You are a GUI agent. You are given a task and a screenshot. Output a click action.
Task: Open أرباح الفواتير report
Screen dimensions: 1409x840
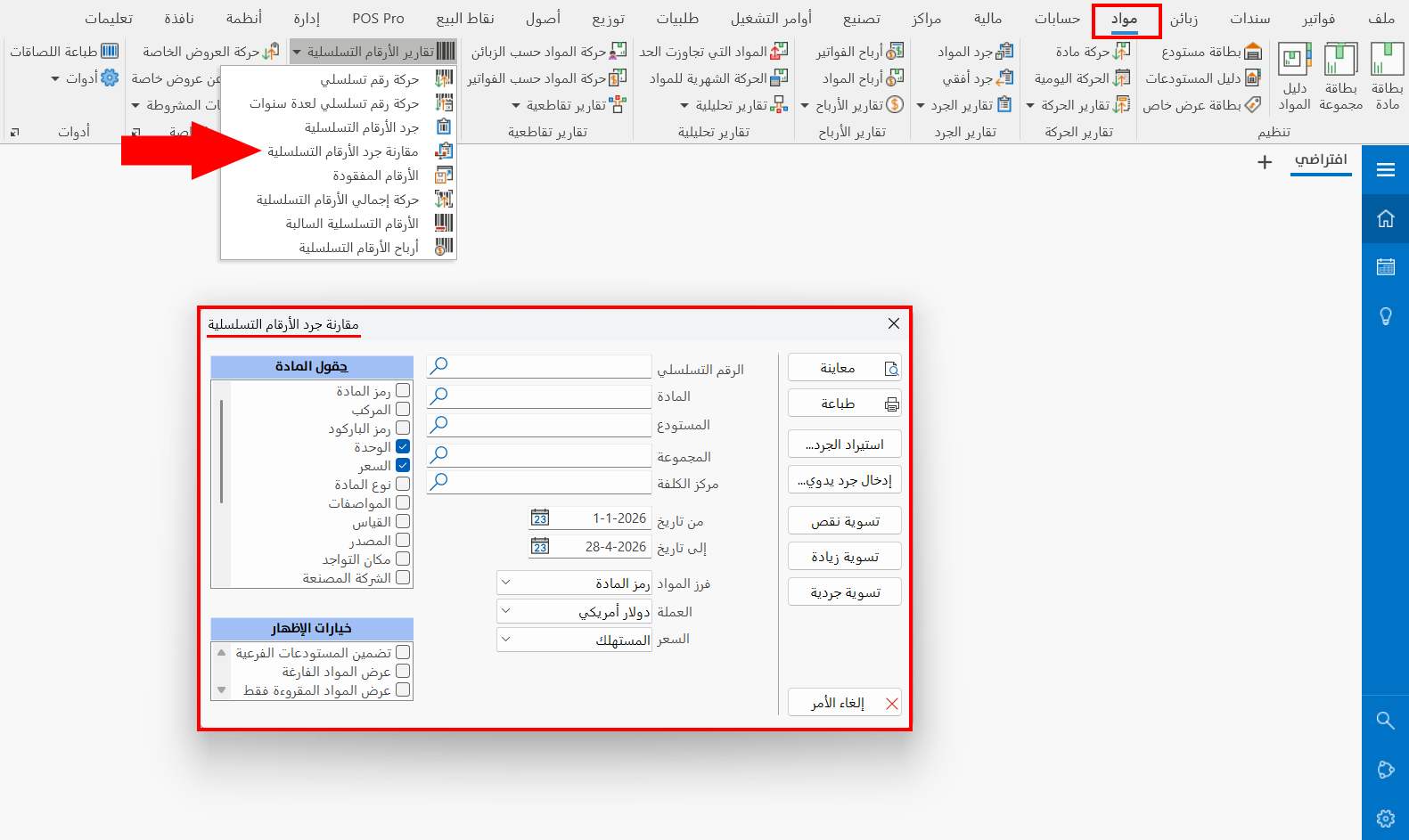tap(860, 52)
